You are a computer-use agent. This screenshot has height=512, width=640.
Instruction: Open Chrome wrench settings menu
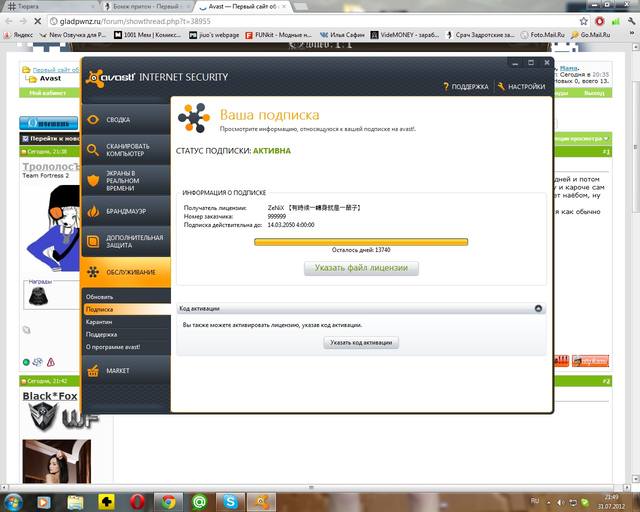click(x=631, y=21)
